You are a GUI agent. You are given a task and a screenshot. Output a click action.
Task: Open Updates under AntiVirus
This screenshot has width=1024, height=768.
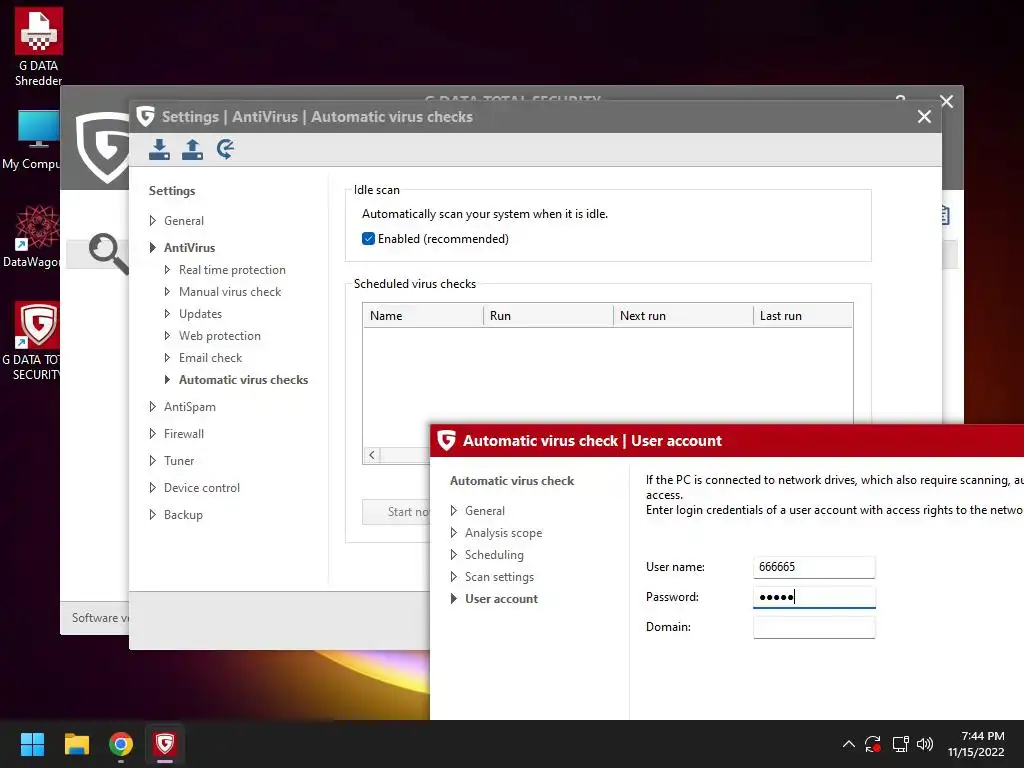(x=200, y=314)
